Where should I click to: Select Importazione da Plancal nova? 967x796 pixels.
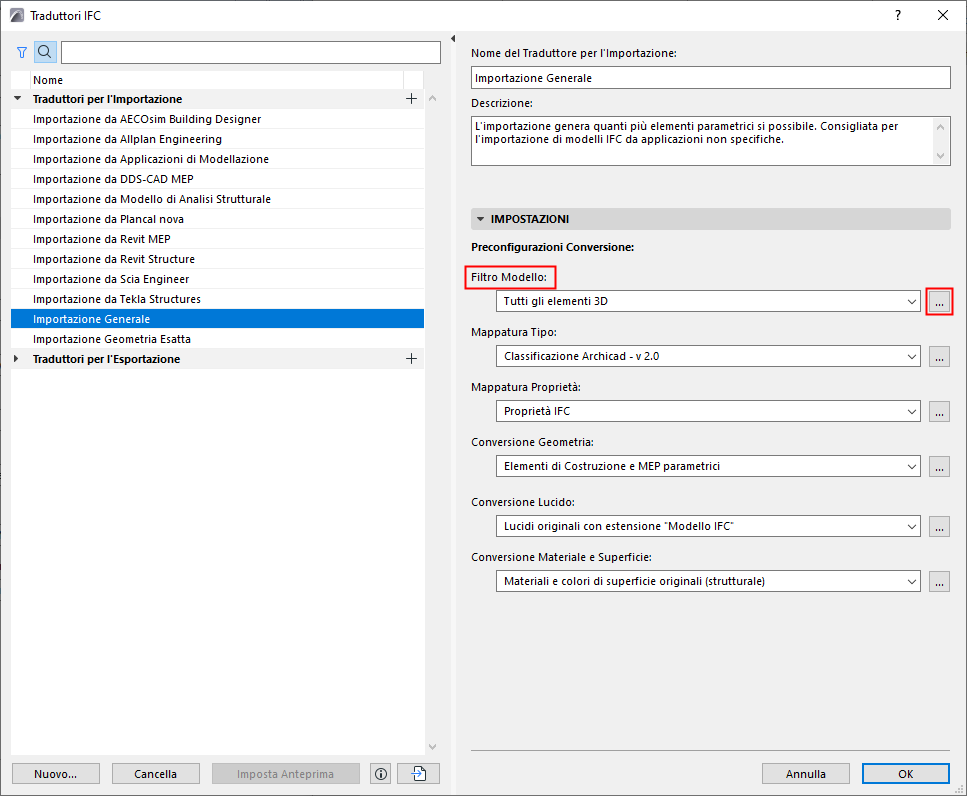point(217,220)
